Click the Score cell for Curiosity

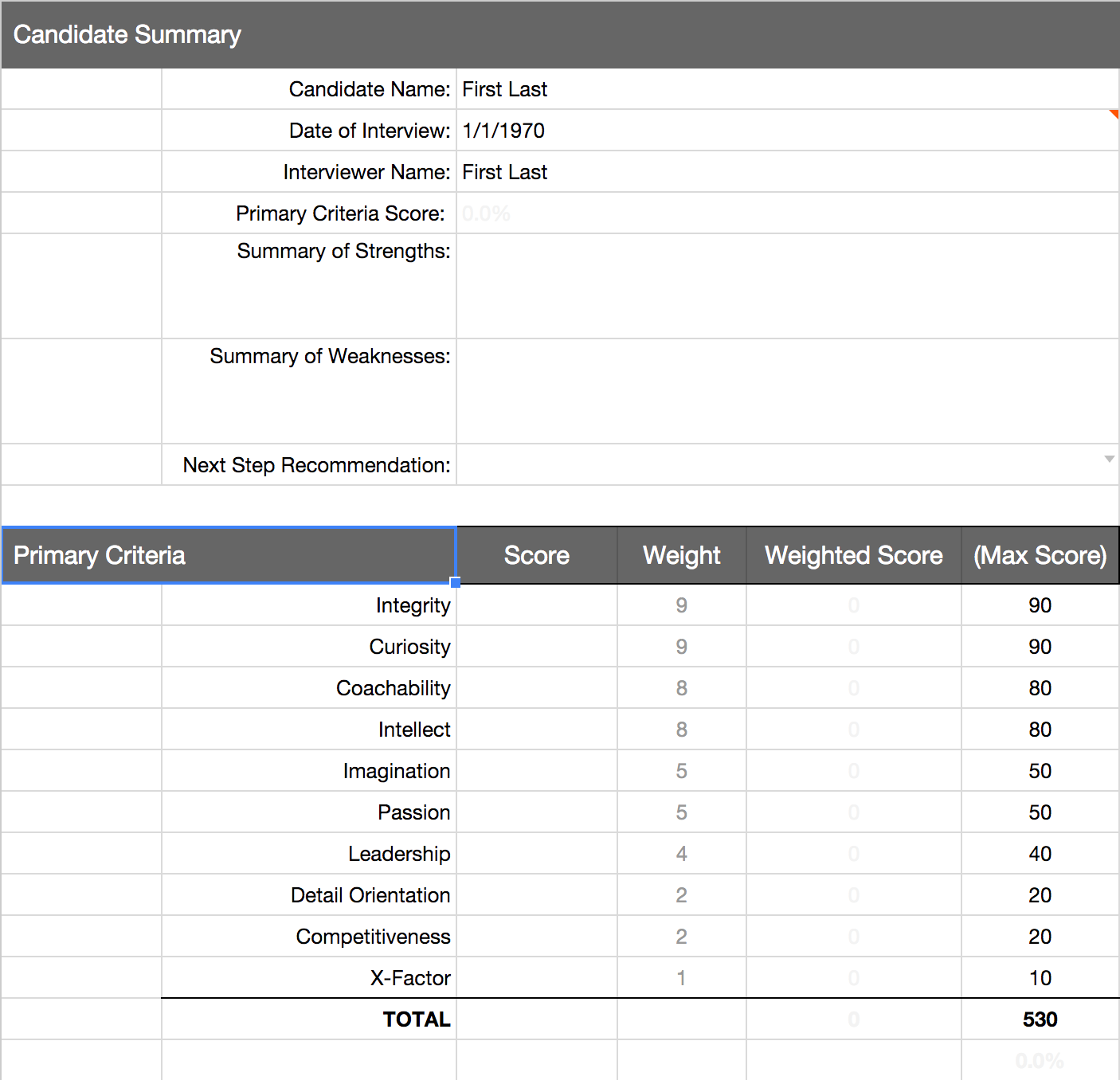coord(537,647)
